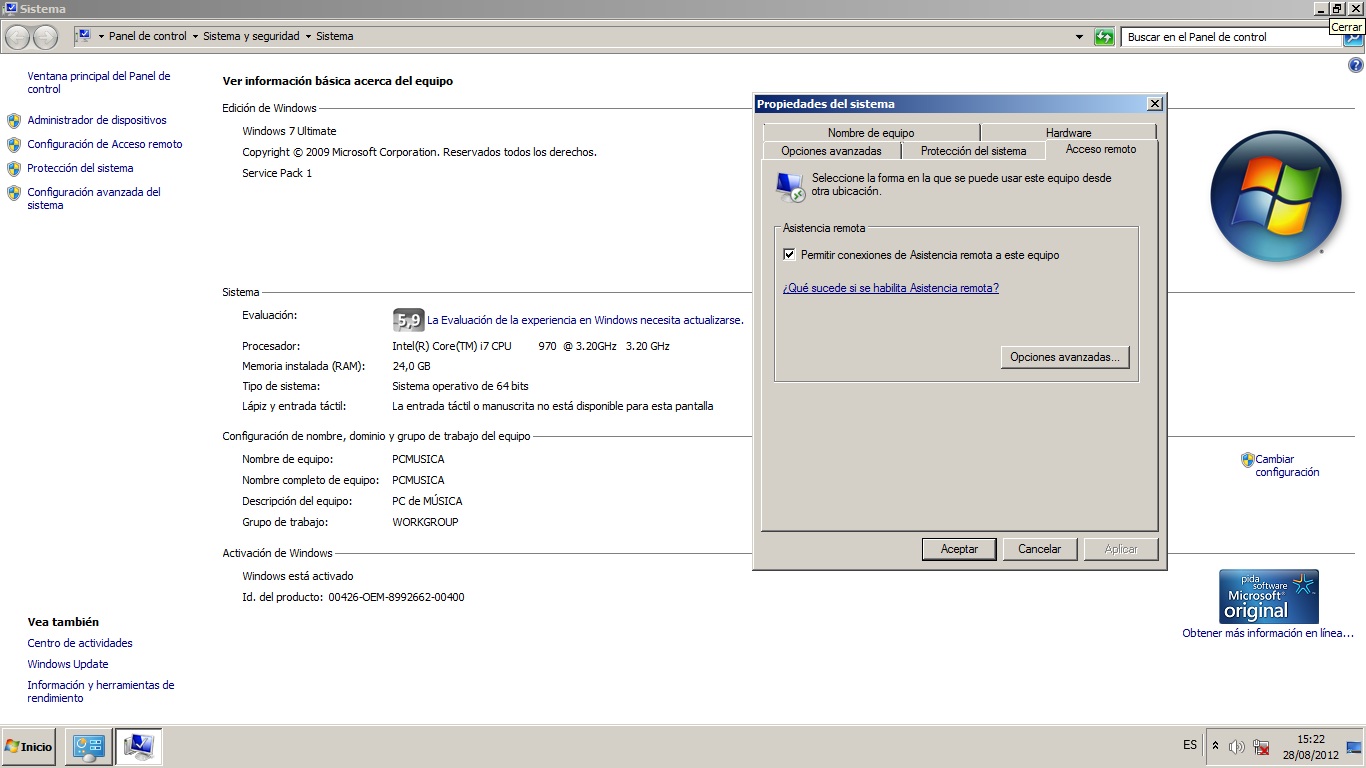Open Centro de actividades link

pyautogui.click(x=80, y=643)
